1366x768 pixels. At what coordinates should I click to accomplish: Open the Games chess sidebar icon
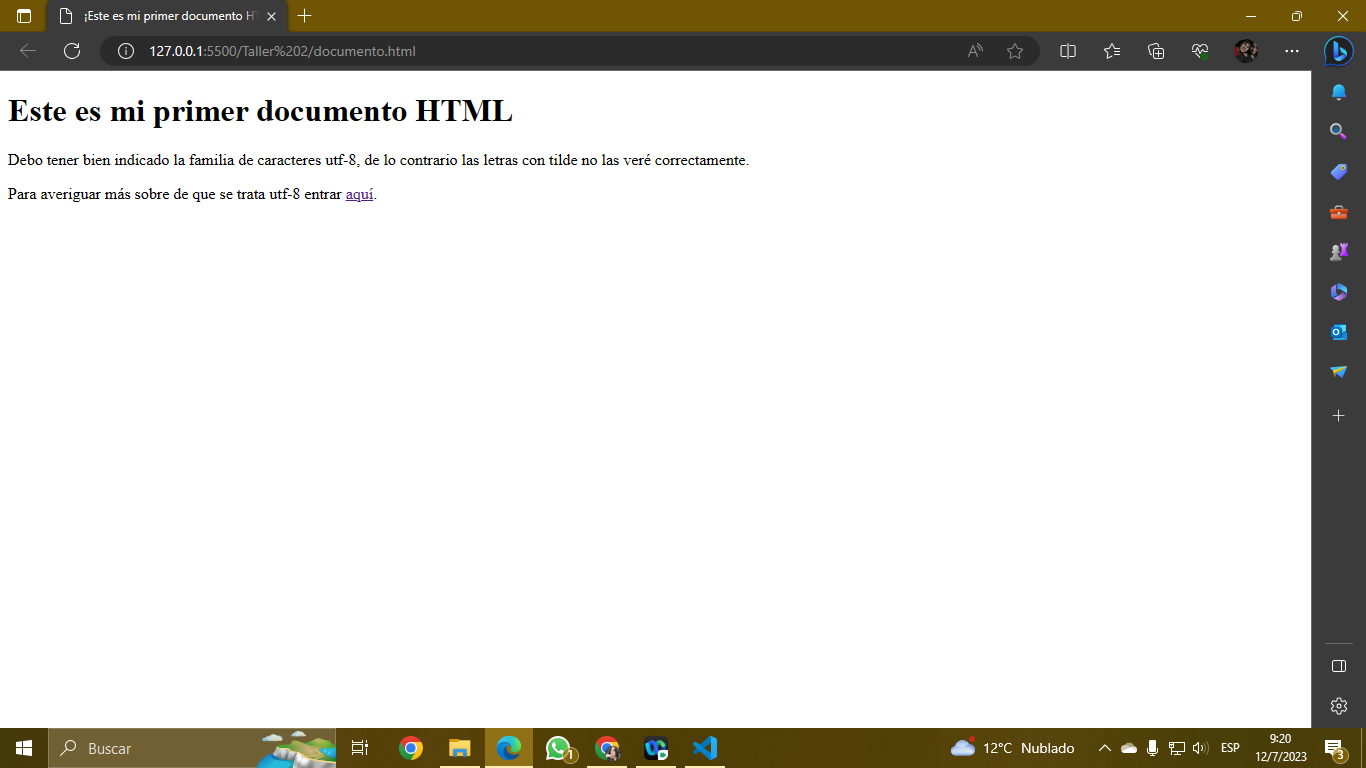1338,252
